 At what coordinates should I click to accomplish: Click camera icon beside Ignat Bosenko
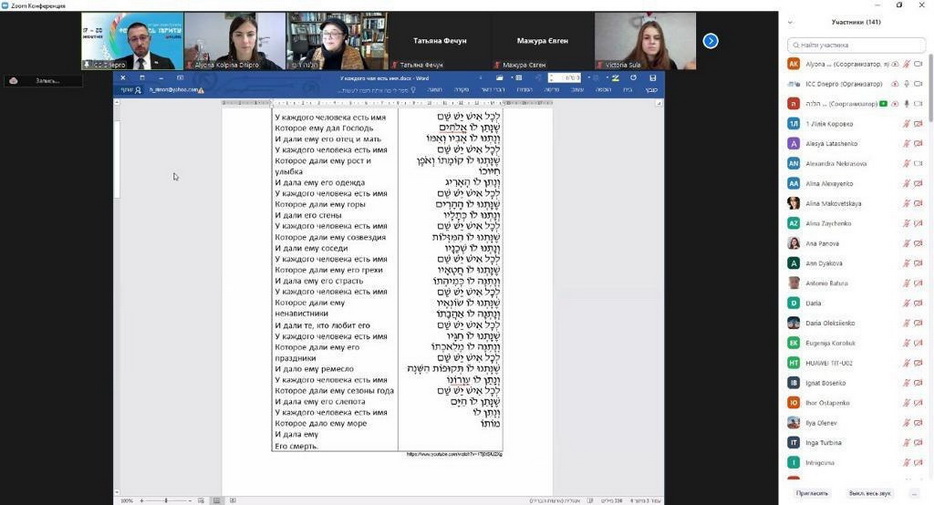point(918,383)
